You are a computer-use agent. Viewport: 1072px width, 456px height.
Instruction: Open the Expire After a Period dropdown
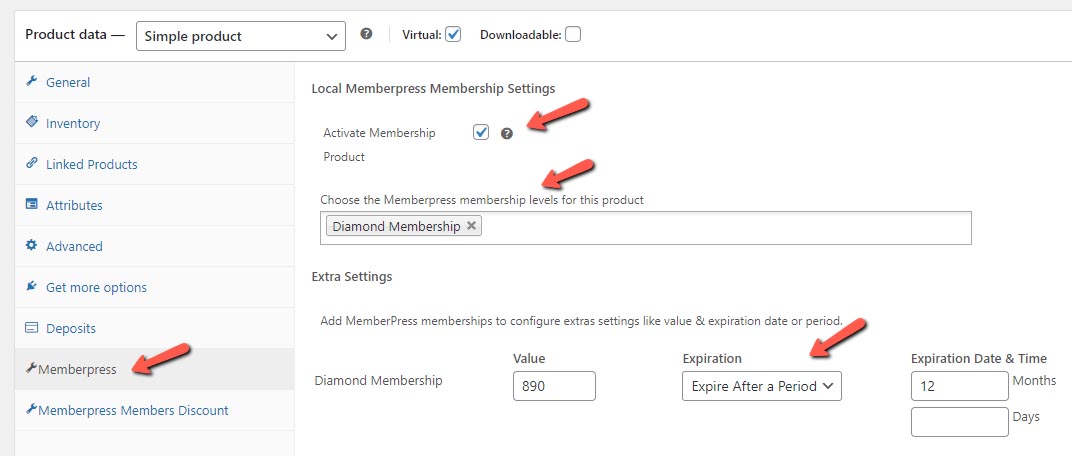[762, 386]
